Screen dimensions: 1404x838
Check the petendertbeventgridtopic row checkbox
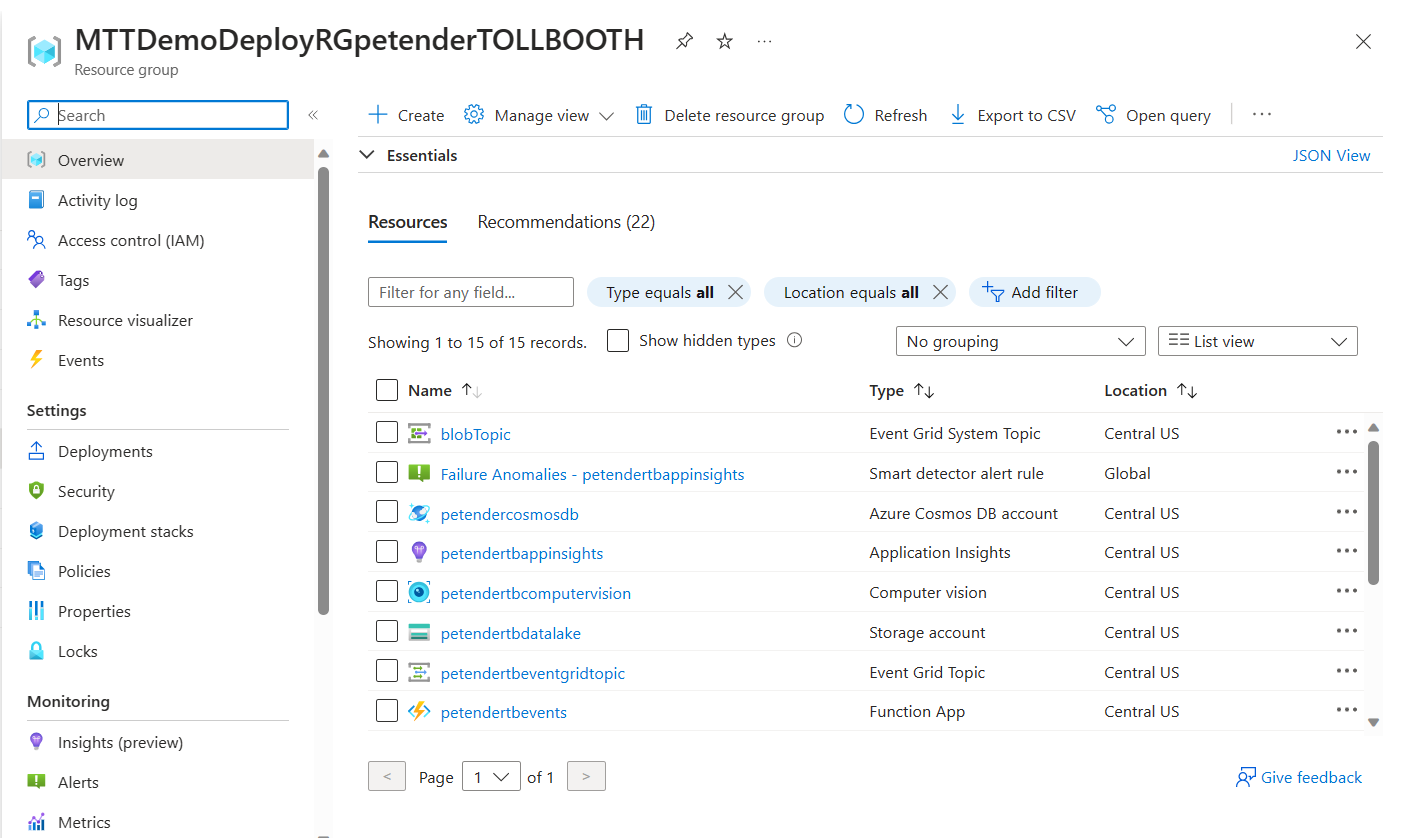point(387,671)
